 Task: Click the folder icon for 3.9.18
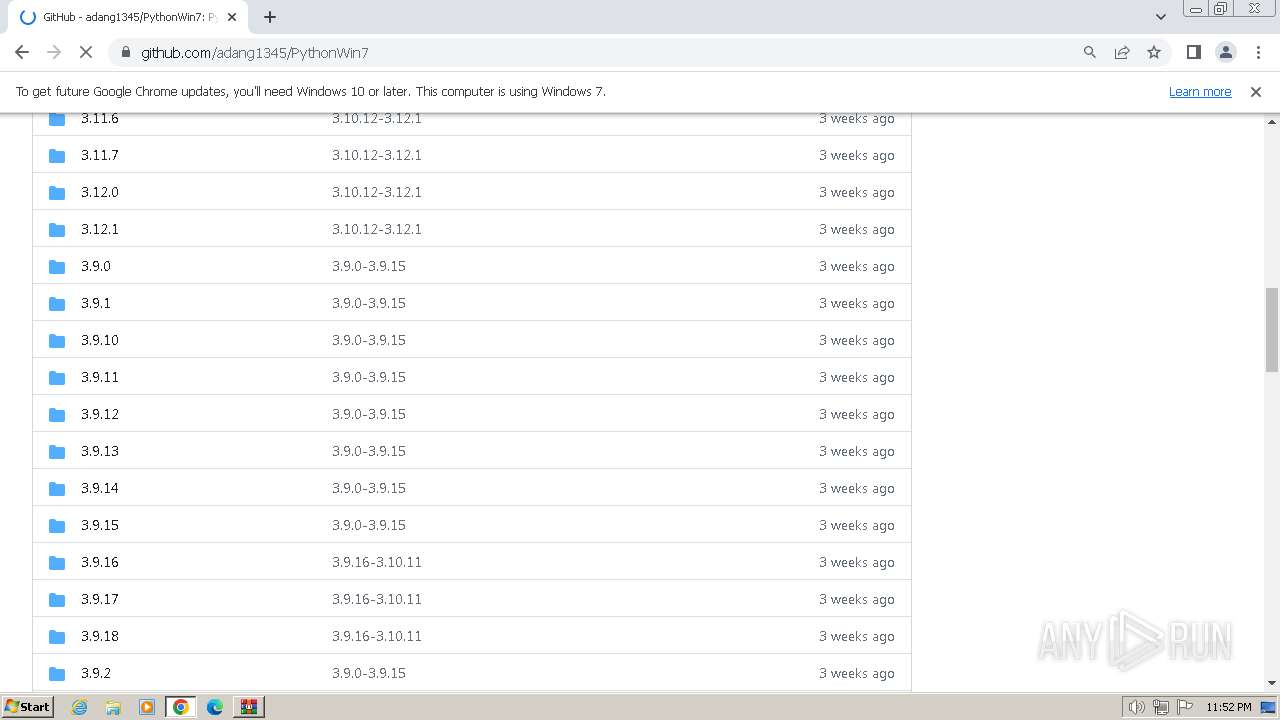tap(57, 637)
